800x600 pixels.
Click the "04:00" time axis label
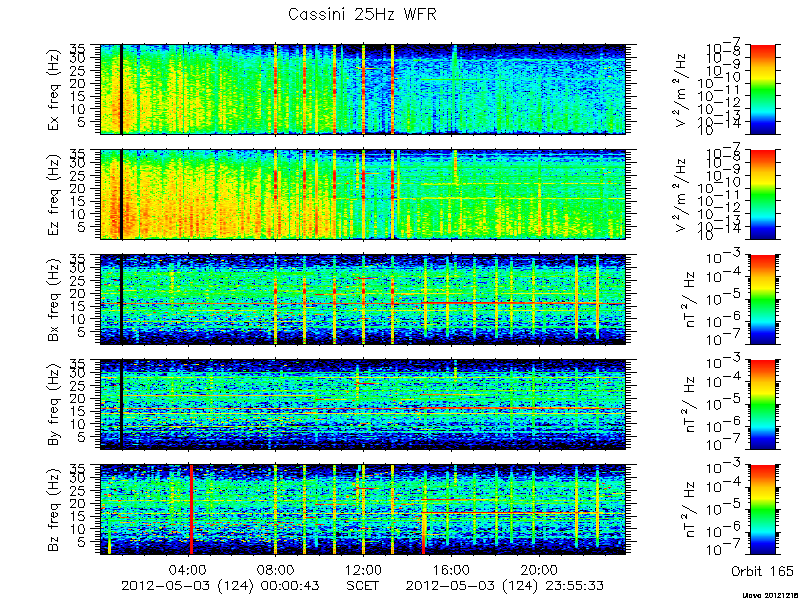pyautogui.click(x=188, y=570)
